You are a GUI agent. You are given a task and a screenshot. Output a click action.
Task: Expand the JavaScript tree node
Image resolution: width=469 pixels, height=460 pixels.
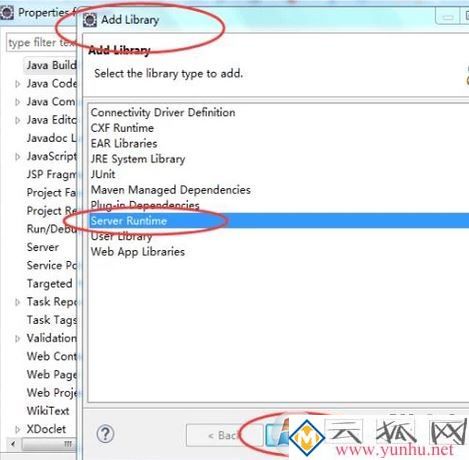click(18, 157)
